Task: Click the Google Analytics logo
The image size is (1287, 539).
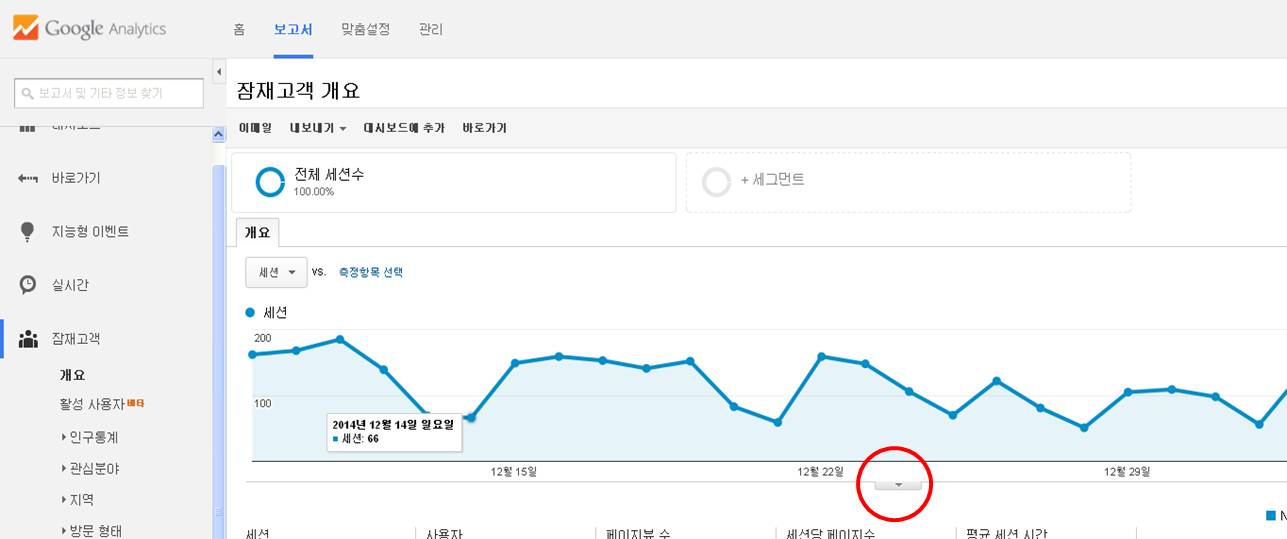Action: pos(89,28)
